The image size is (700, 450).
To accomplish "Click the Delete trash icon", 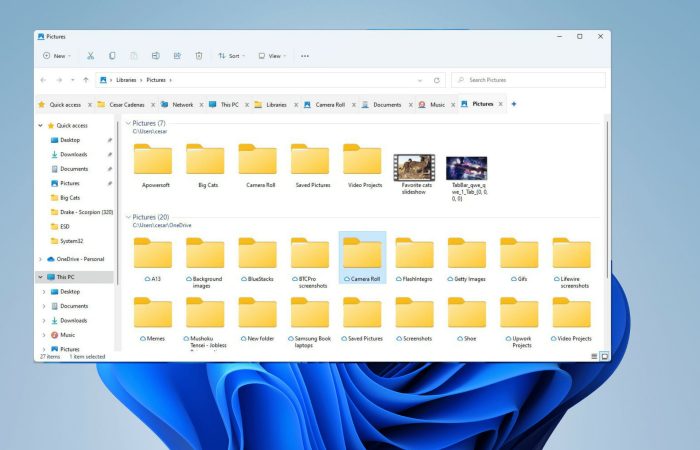I will point(199,56).
